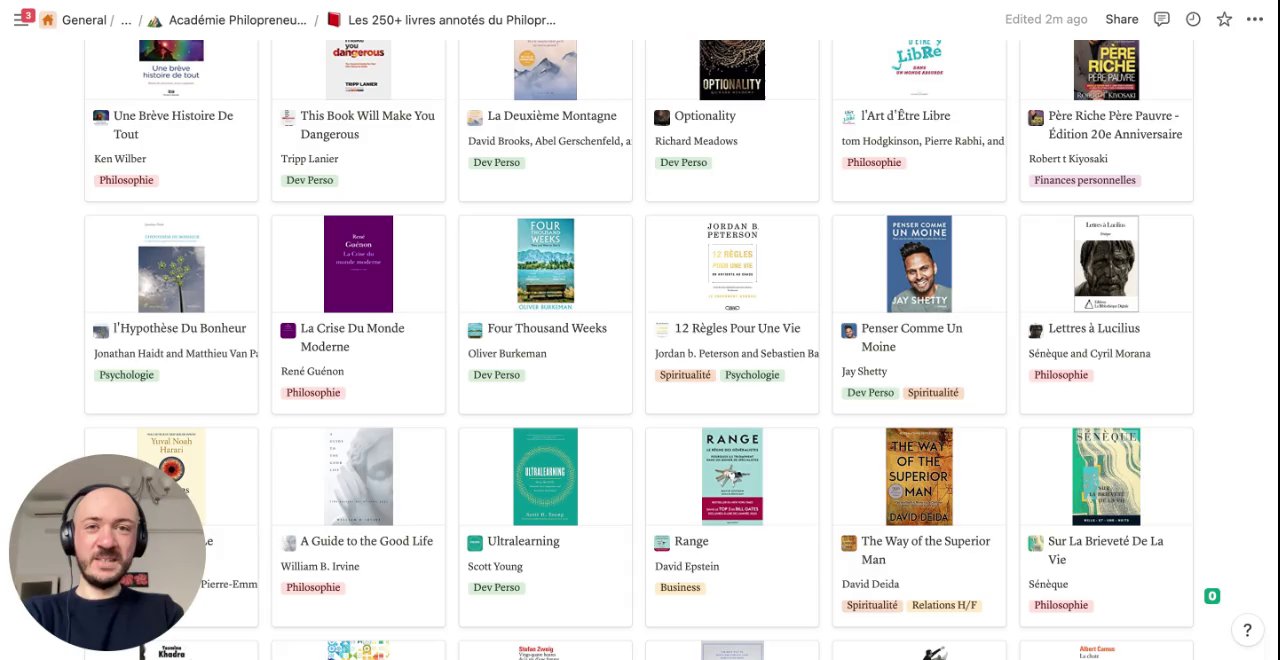Image resolution: width=1280 pixels, height=660 pixels.
Task: Favorite this page with star icon
Action: click(1224, 19)
